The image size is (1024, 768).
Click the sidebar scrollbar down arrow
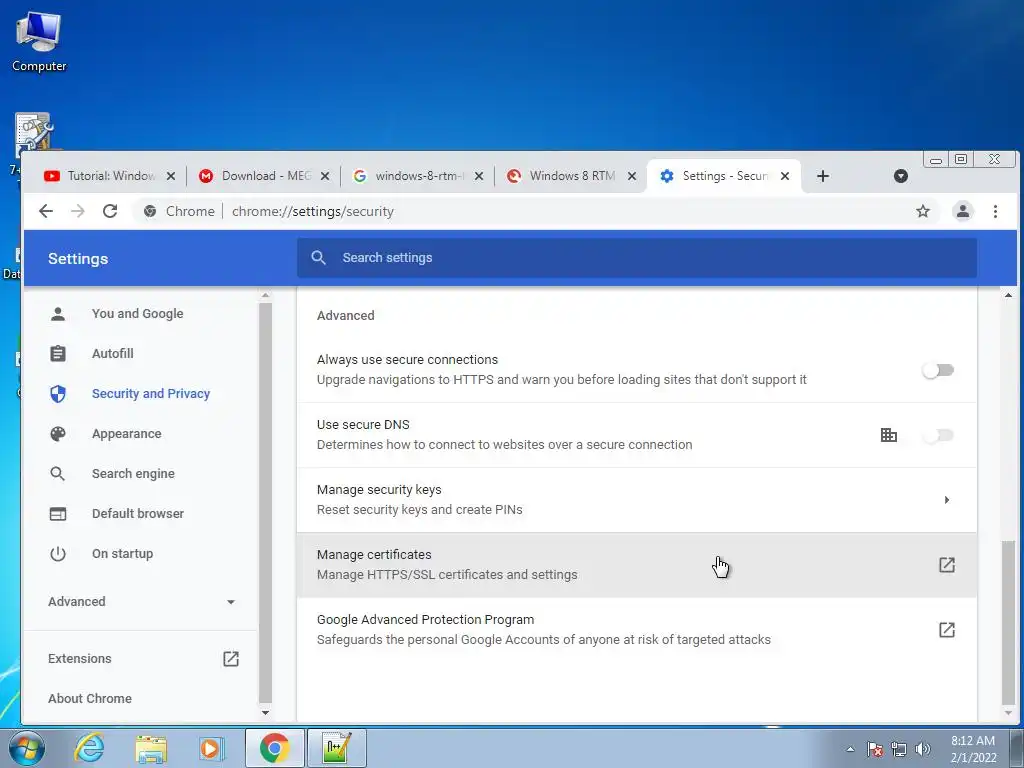coord(265,712)
